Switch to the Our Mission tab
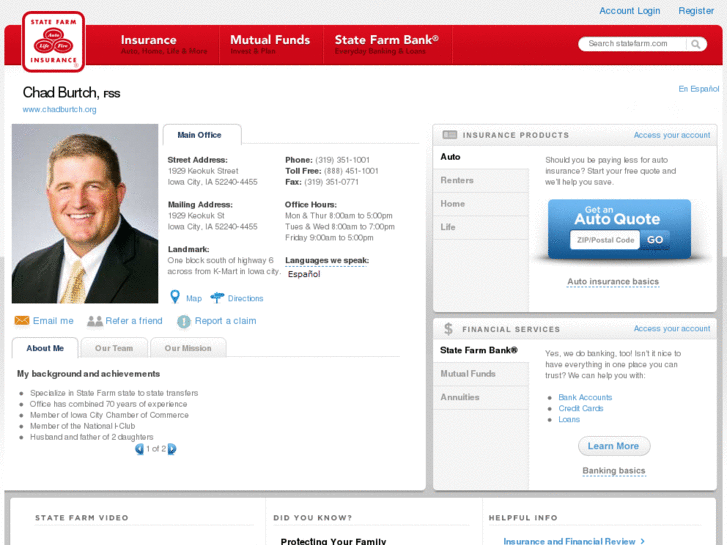The image size is (727, 545). [x=188, y=348]
